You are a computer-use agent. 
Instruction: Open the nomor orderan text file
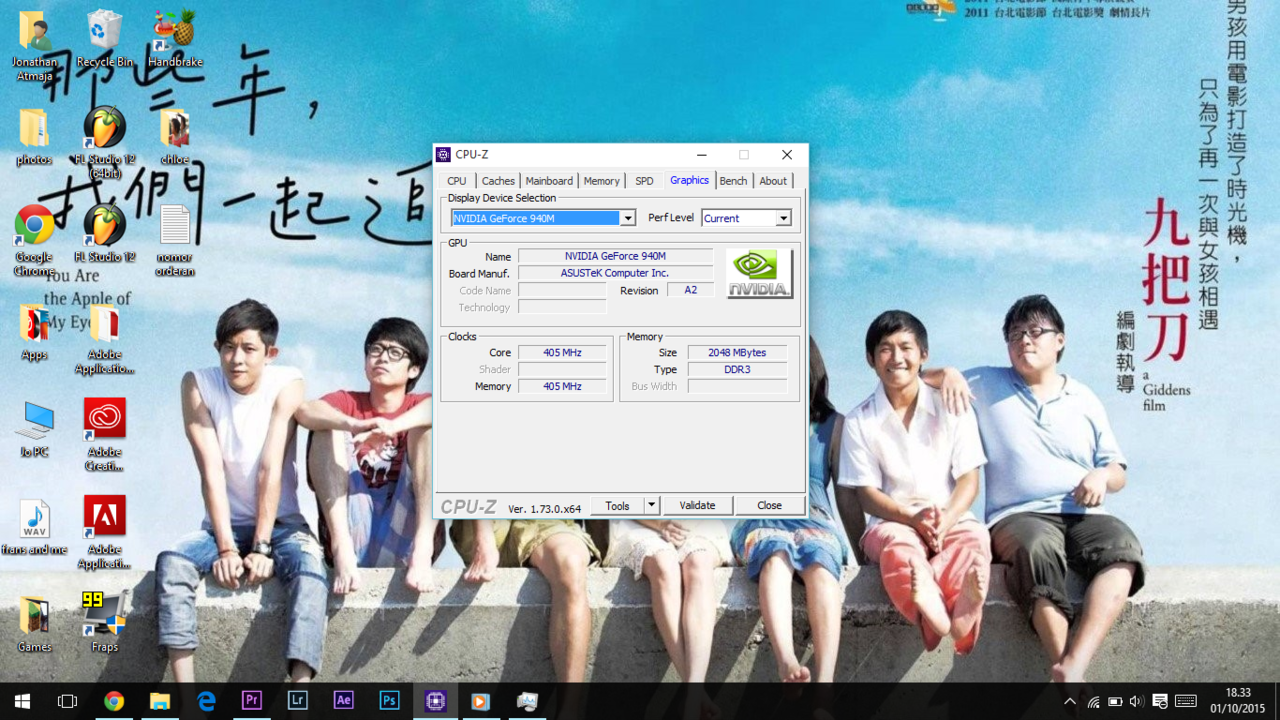tap(175, 241)
